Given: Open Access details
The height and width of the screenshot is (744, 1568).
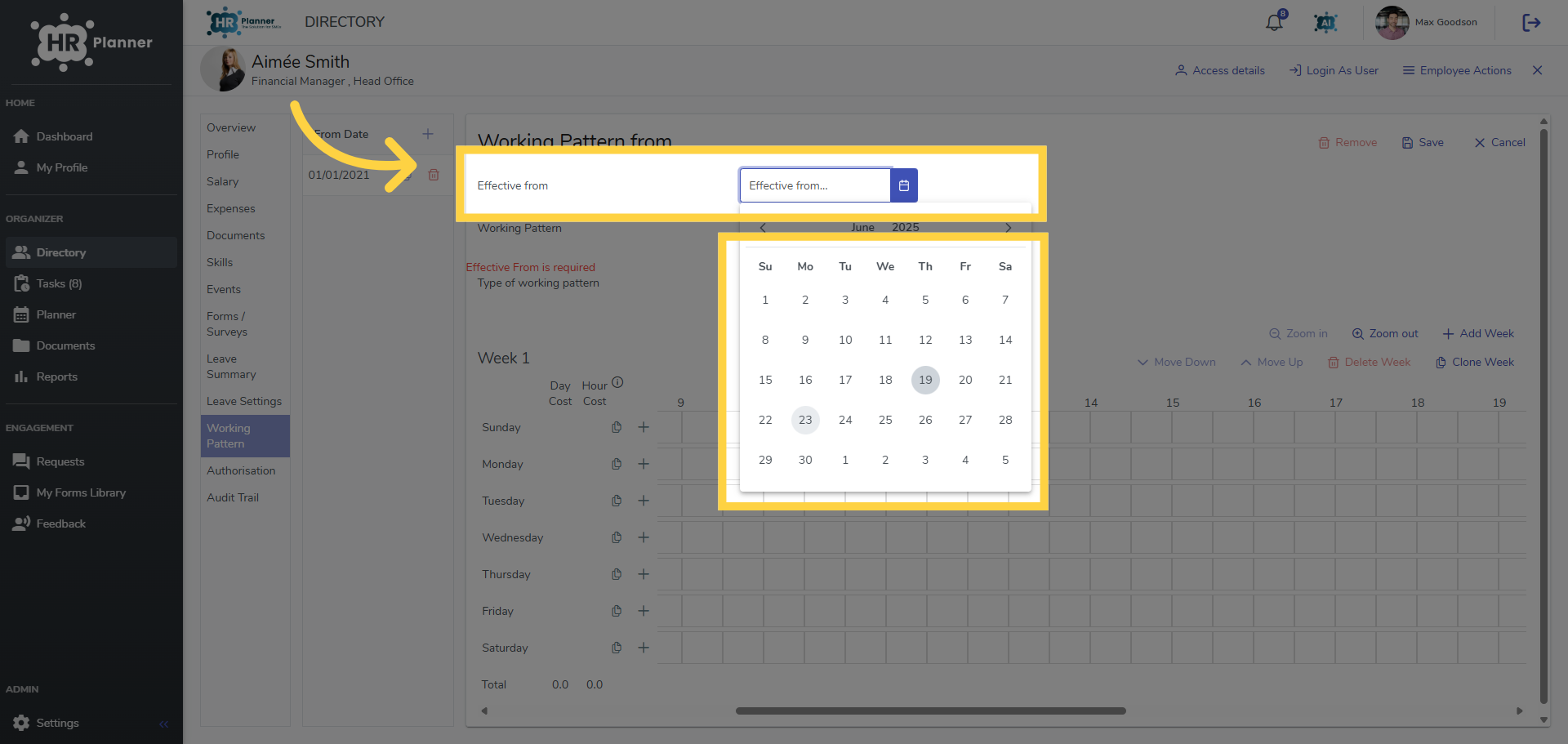Looking at the screenshot, I should tap(1220, 70).
